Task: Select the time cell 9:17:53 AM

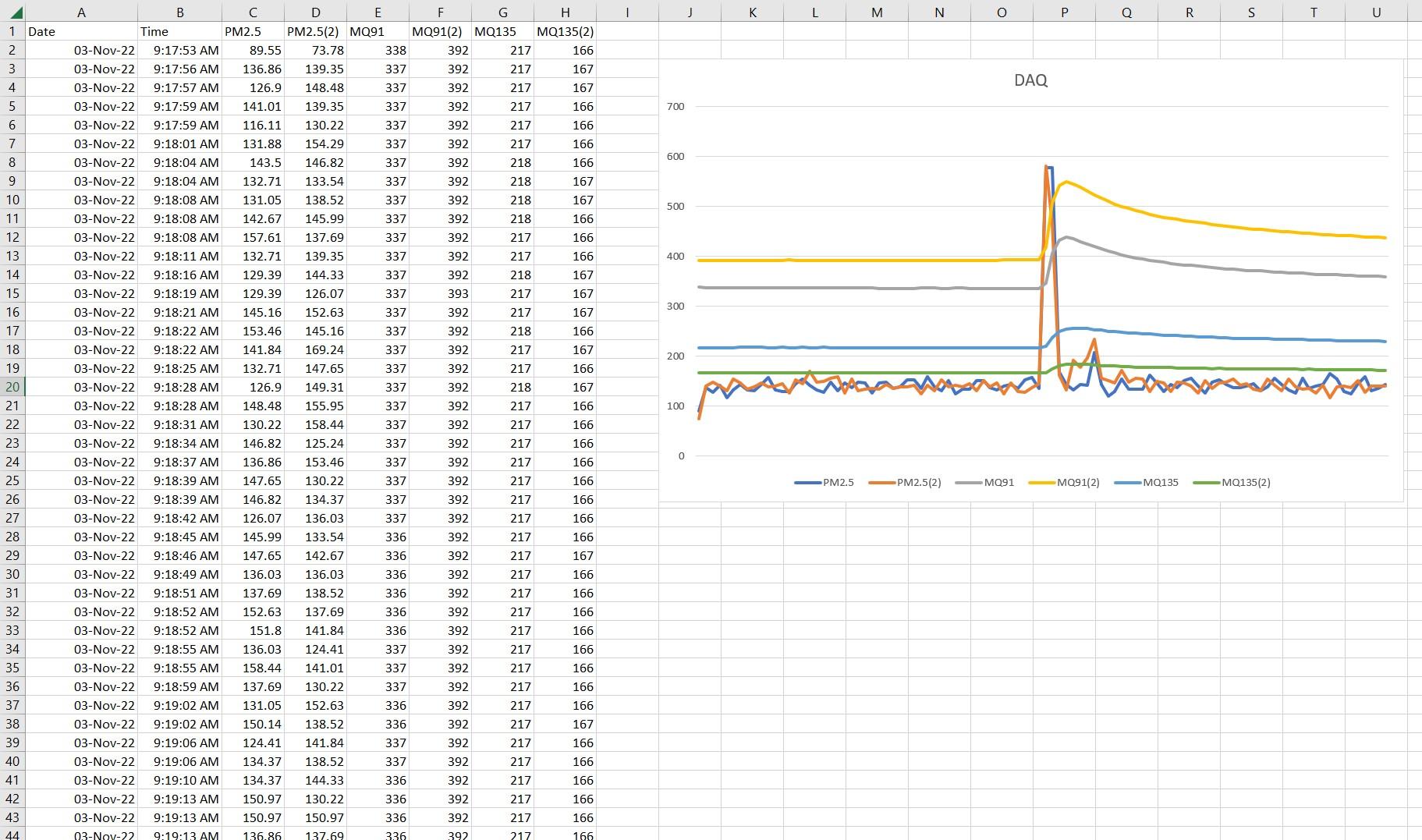Action: pyautogui.click(x=180, y=50)
